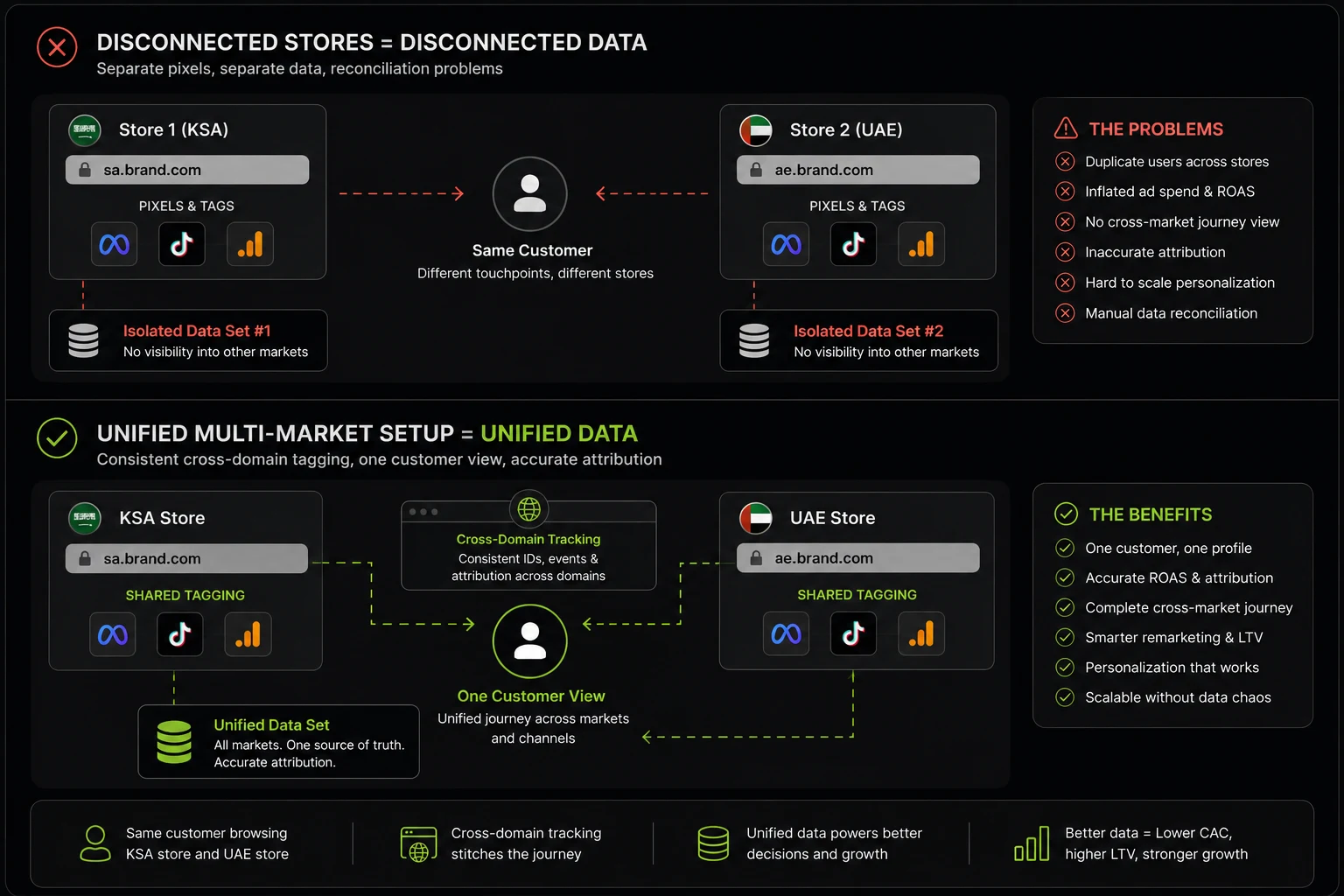Image resolution: width=1344 pixels, height=896 pixels.
Task: Click the UAE flag icon in Store 2 (UAE)
Action: click(x=756, y=130)
